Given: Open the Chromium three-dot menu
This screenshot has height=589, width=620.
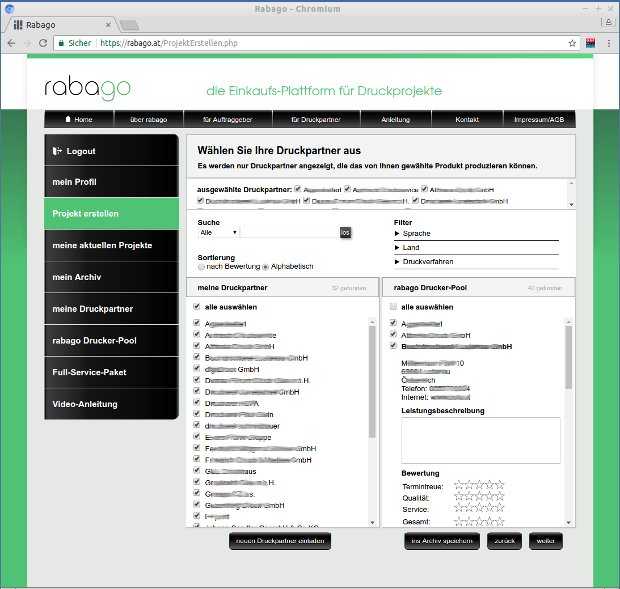Looking at the screenshot, I should [609, 43].
